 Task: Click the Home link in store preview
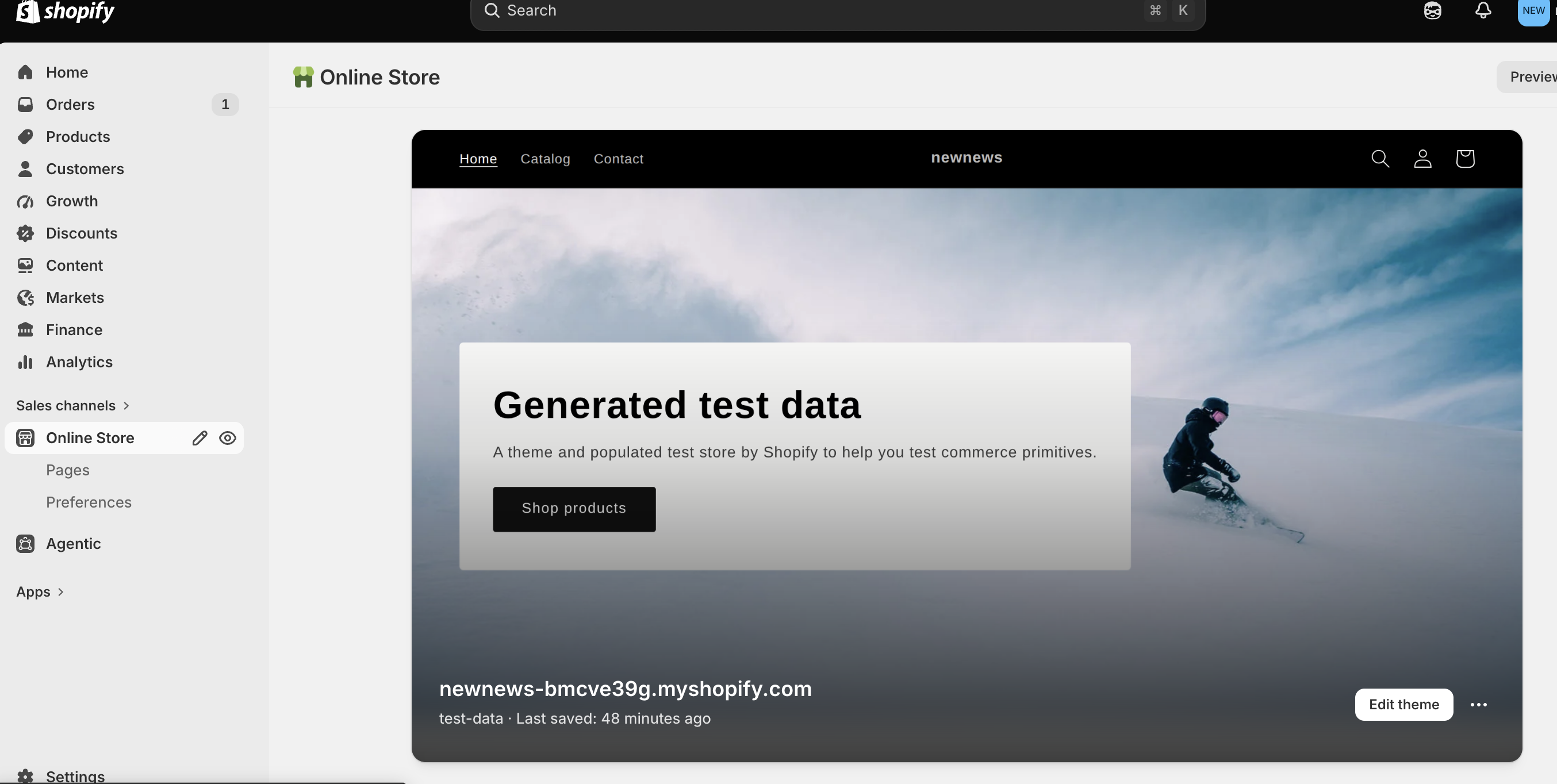(x=478, y=159)
